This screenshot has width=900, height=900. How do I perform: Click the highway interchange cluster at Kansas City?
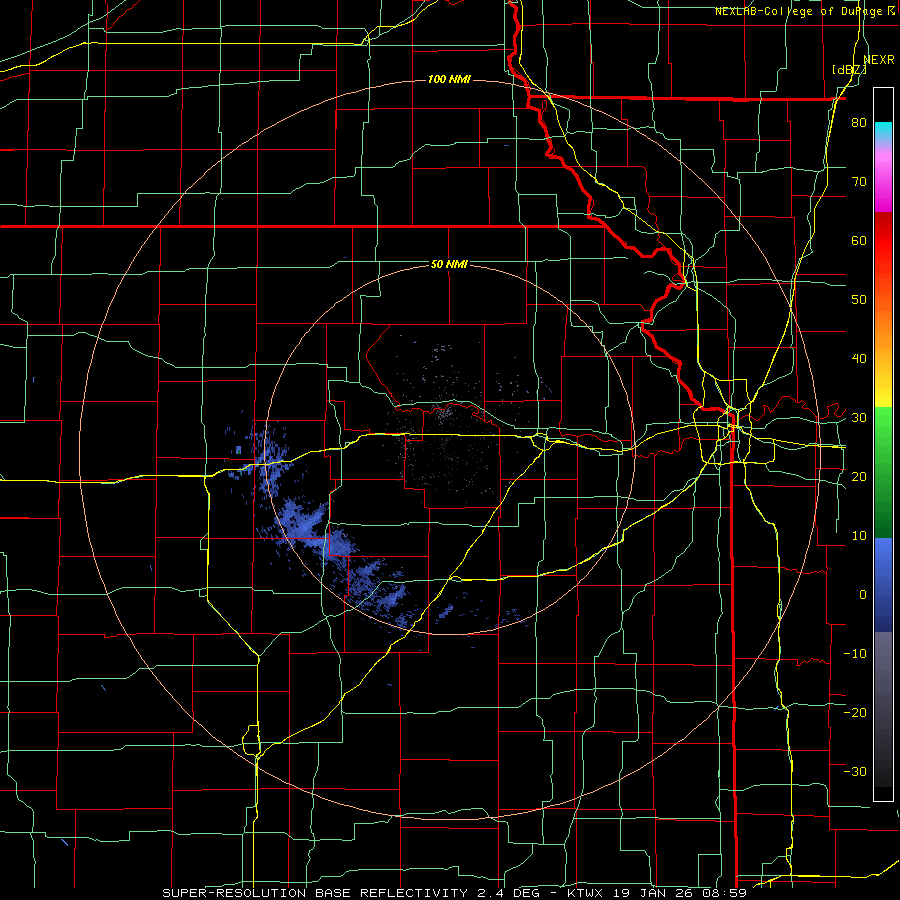(x=732, y=425)
